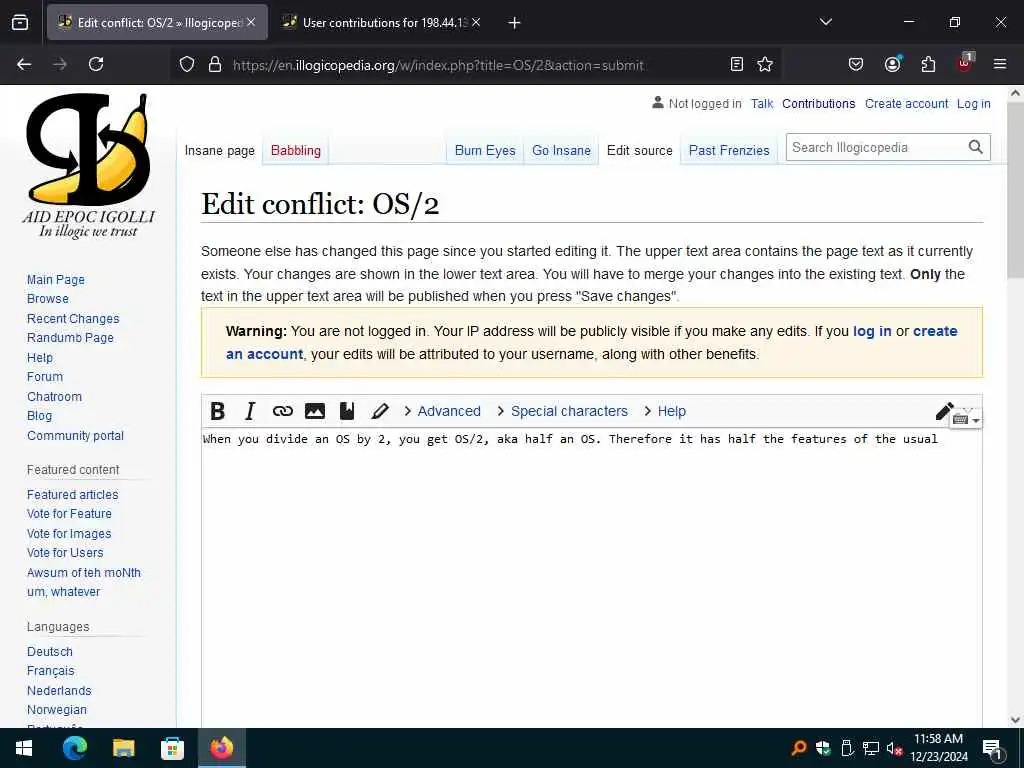The width and height of the screenshot is (1024, 768).
Task: Open Featured articles link
Action: (72, 494)
